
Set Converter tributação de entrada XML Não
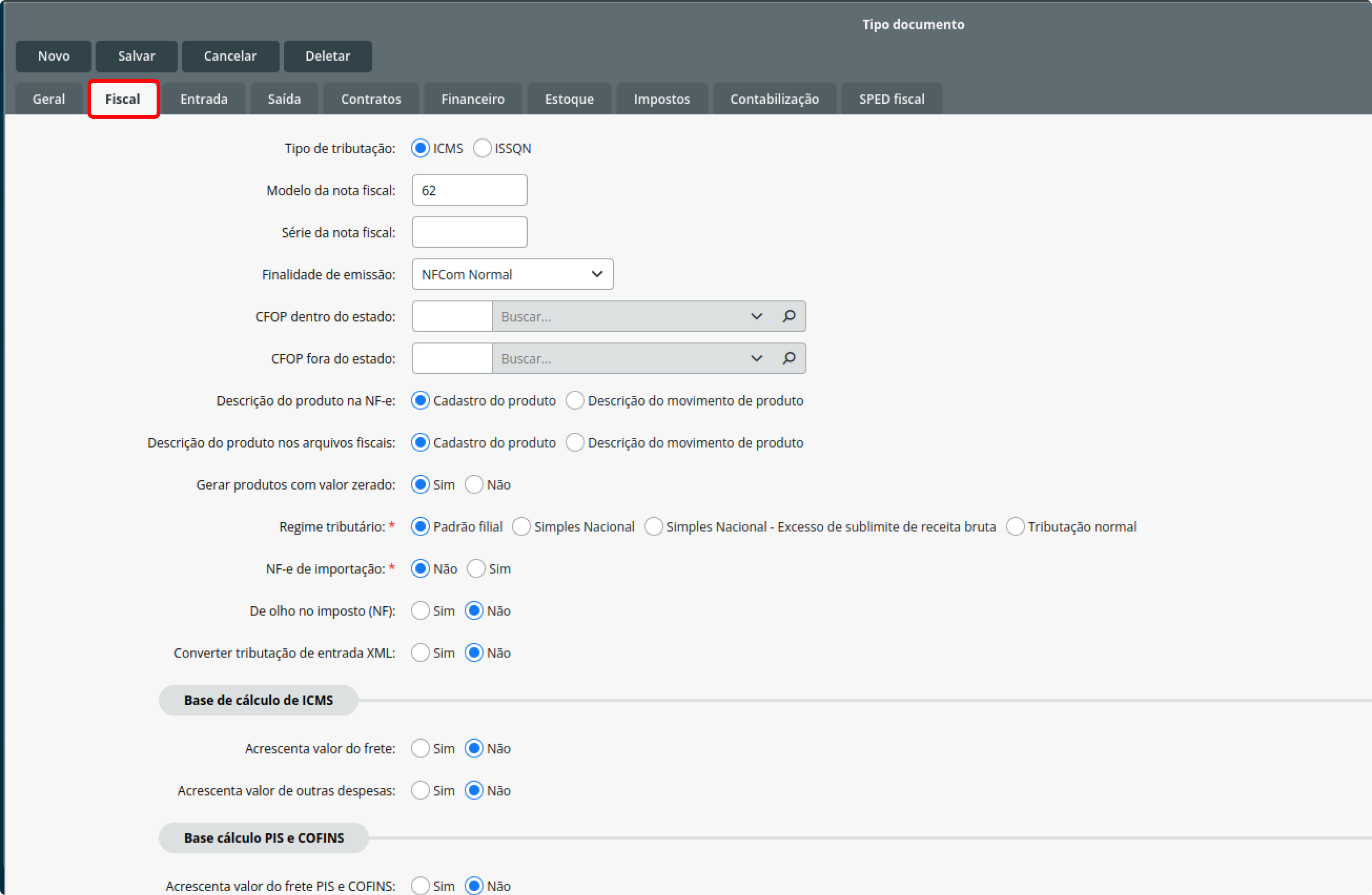(474, 652)
